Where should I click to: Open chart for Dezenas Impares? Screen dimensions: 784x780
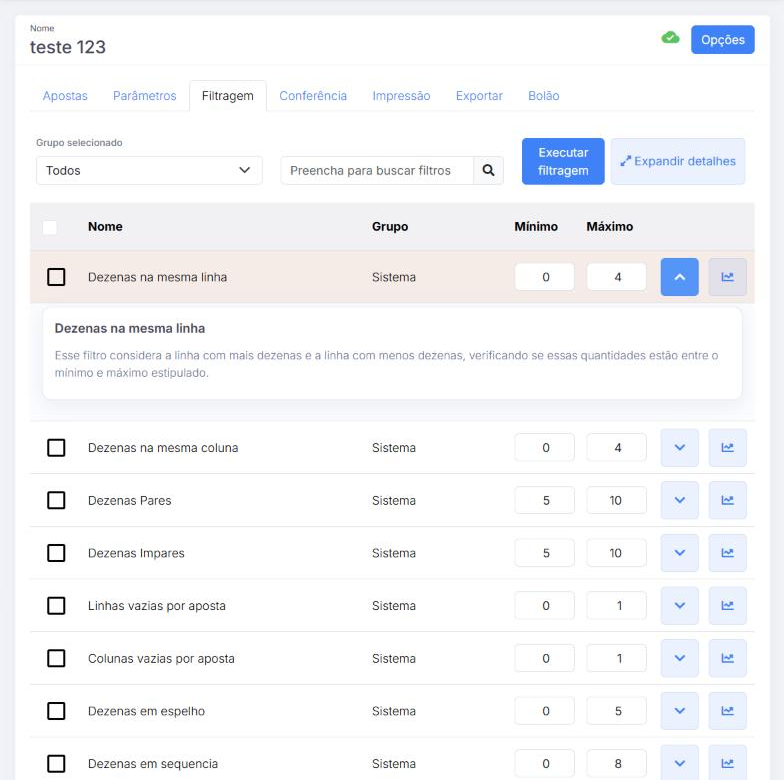pos(728,553)
